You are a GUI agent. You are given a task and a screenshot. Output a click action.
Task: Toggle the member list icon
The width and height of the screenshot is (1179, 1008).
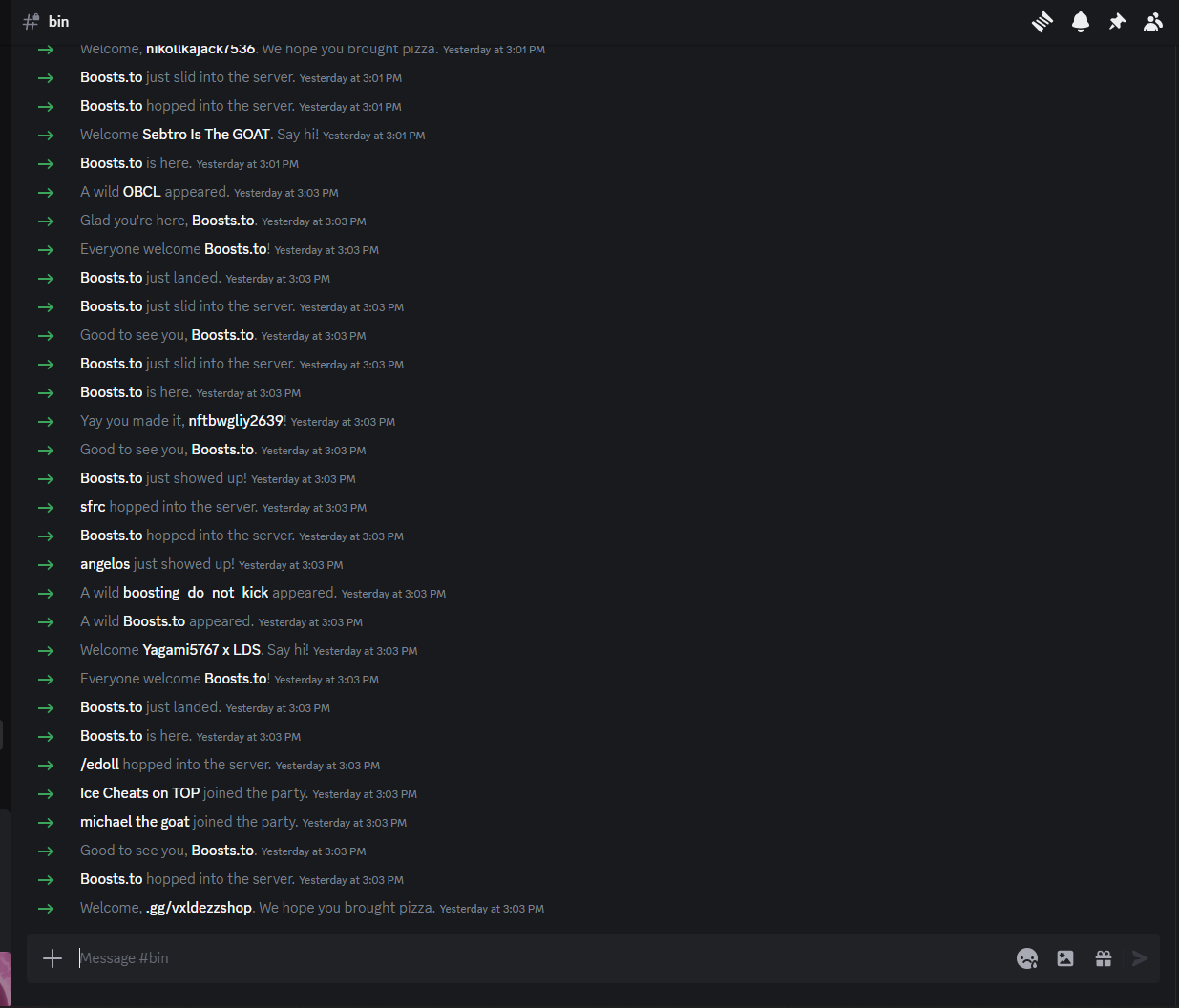point(1153,22)
